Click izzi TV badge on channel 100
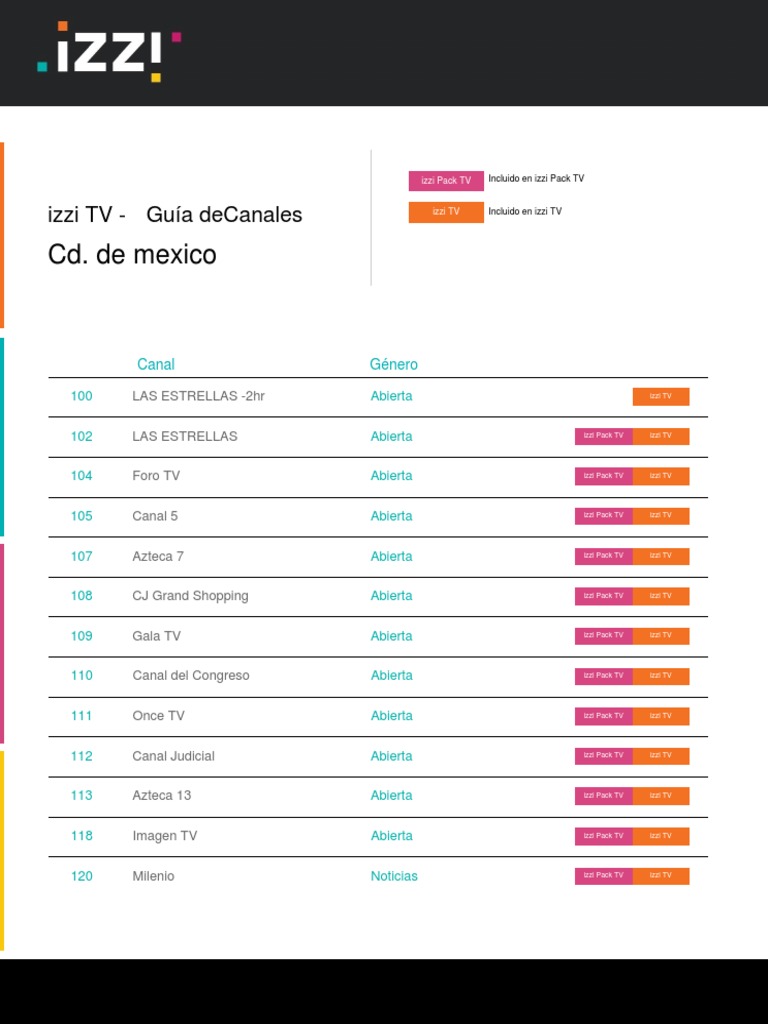The width and height of the screenshot is (768, 1024). click(x=660, y=397)
